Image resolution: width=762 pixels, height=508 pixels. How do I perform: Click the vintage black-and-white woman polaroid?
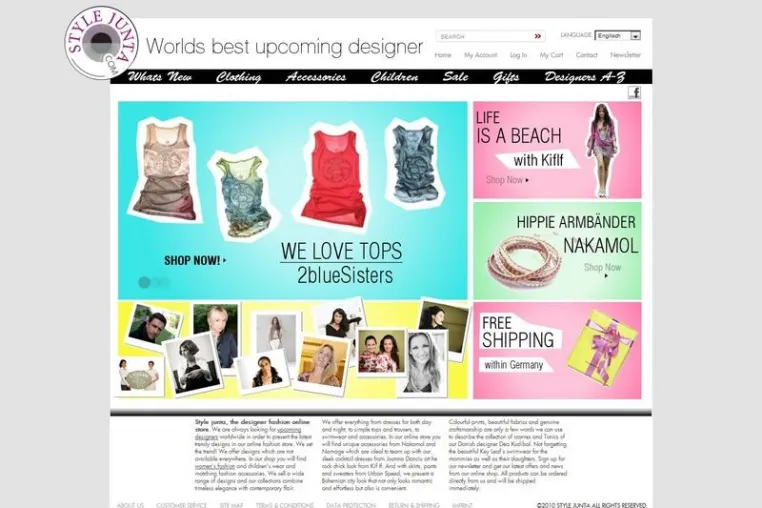coord(192,364)
